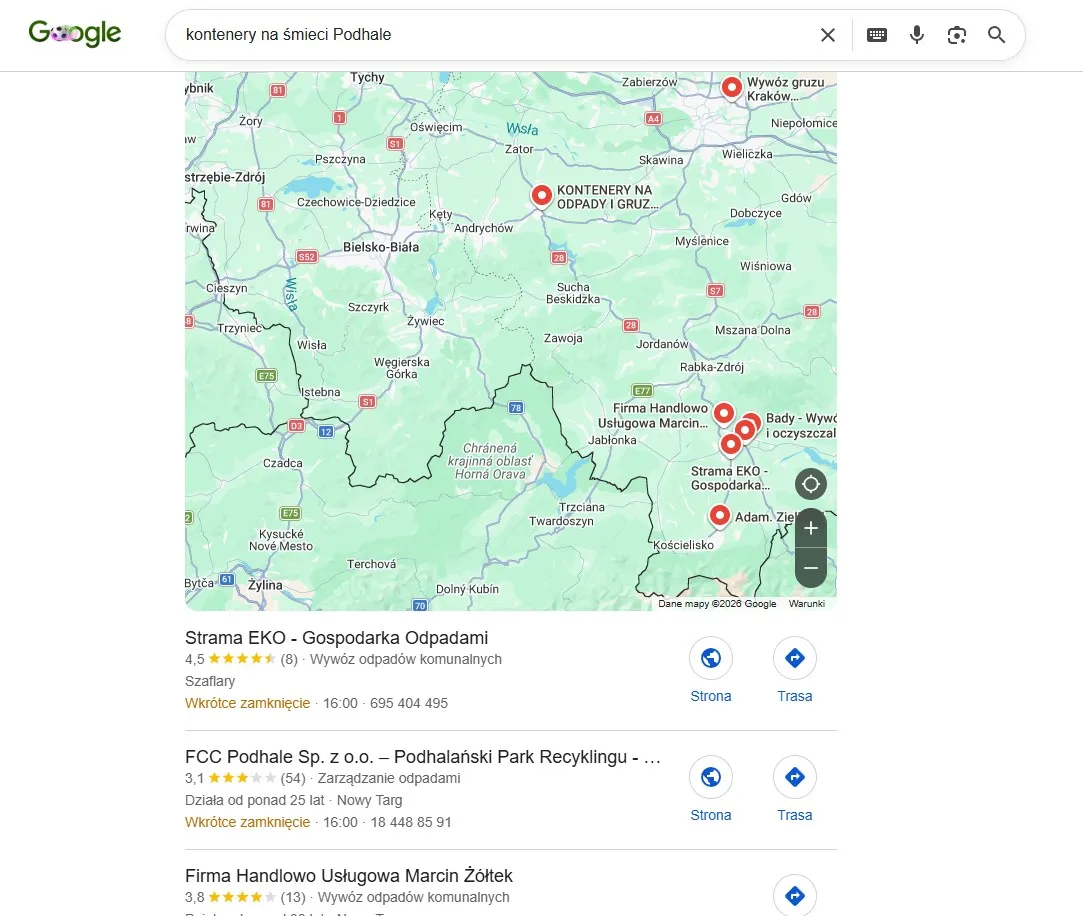Click 'Trasa' label under Strama EKO
Viewport: 1083px width, 916px height.
(x=794, y=696)
